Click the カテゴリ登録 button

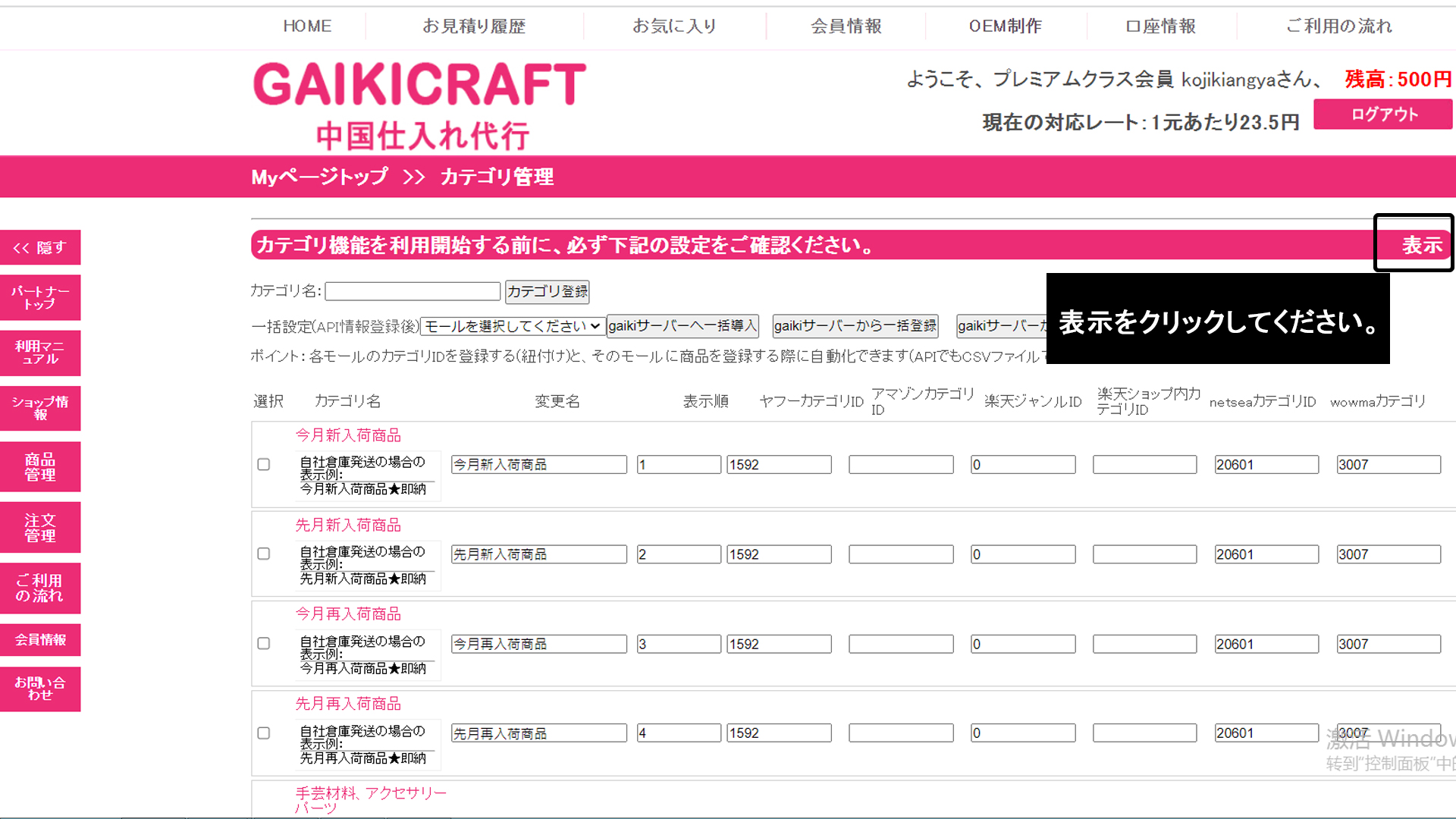547,291
